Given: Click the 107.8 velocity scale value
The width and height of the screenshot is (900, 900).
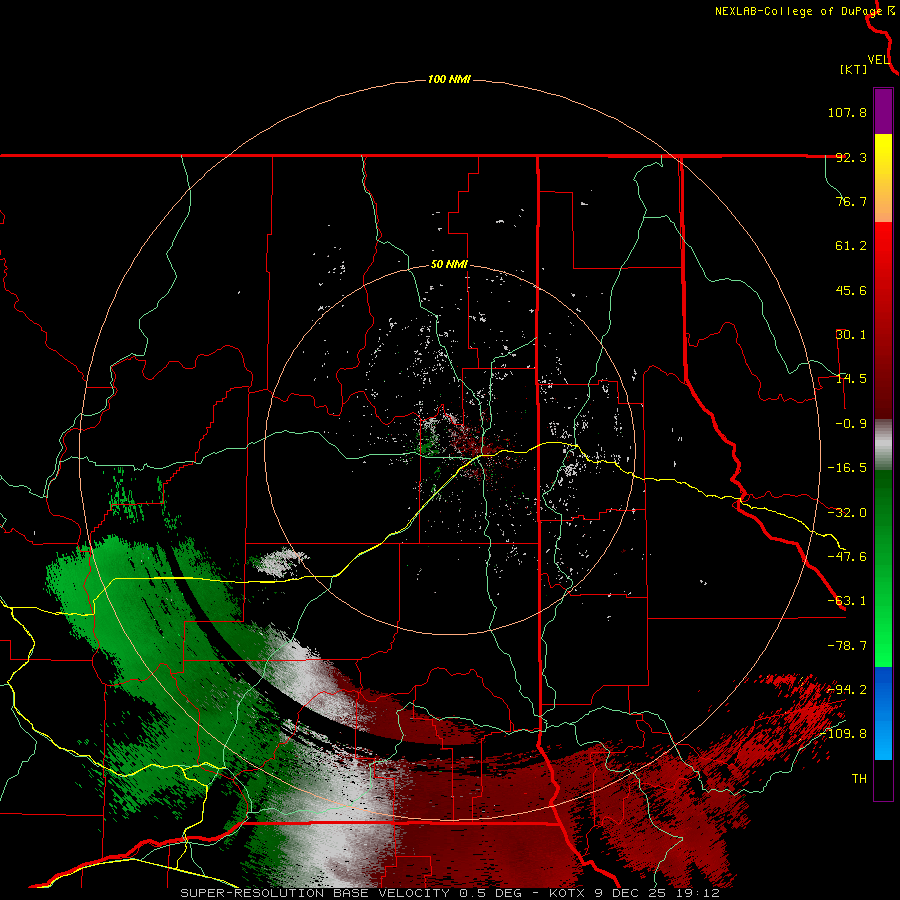Looking at the screenshot, I should pyautogui.click(x=847, y=112).
